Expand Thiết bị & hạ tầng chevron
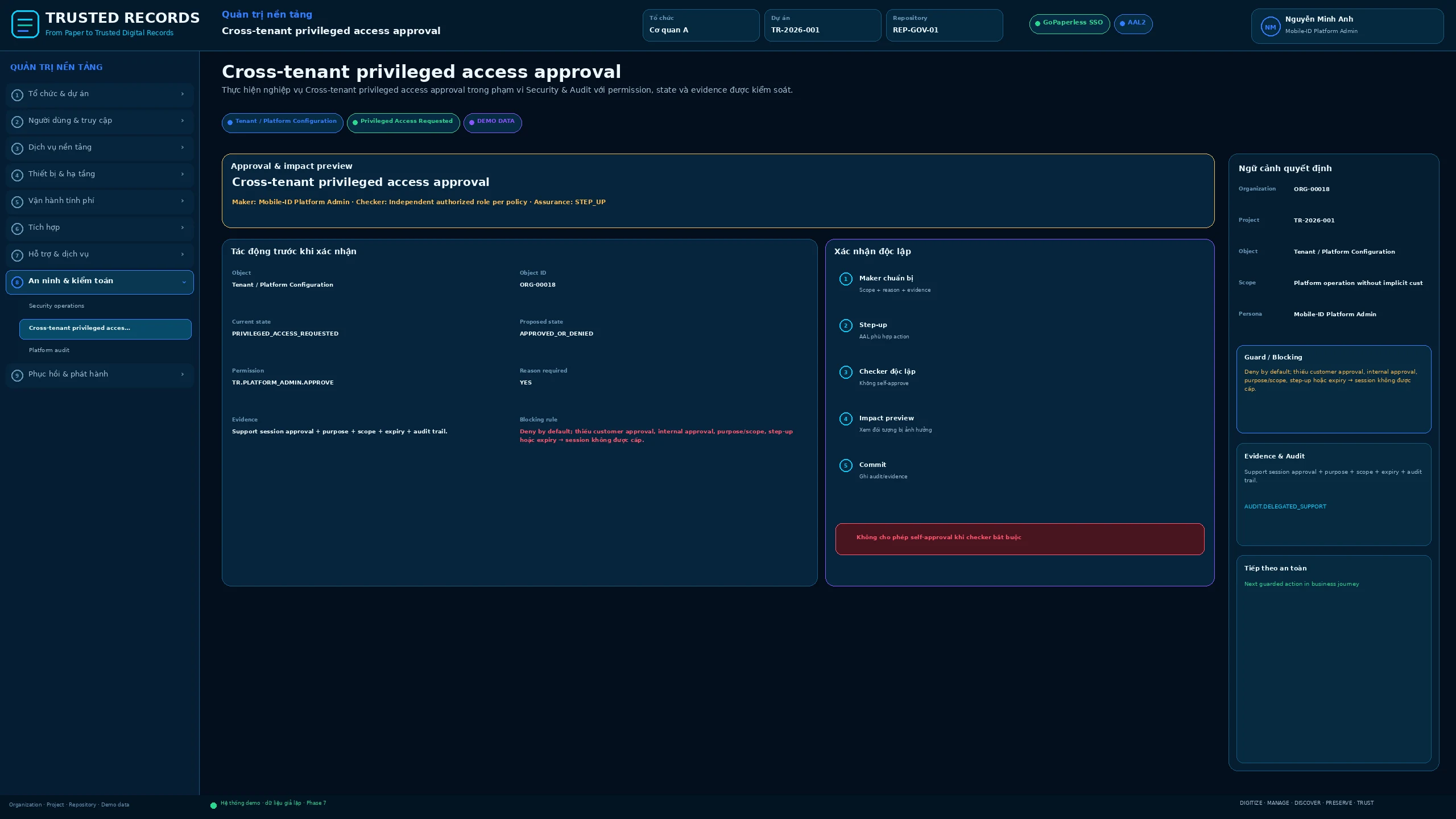 point(183,174)
